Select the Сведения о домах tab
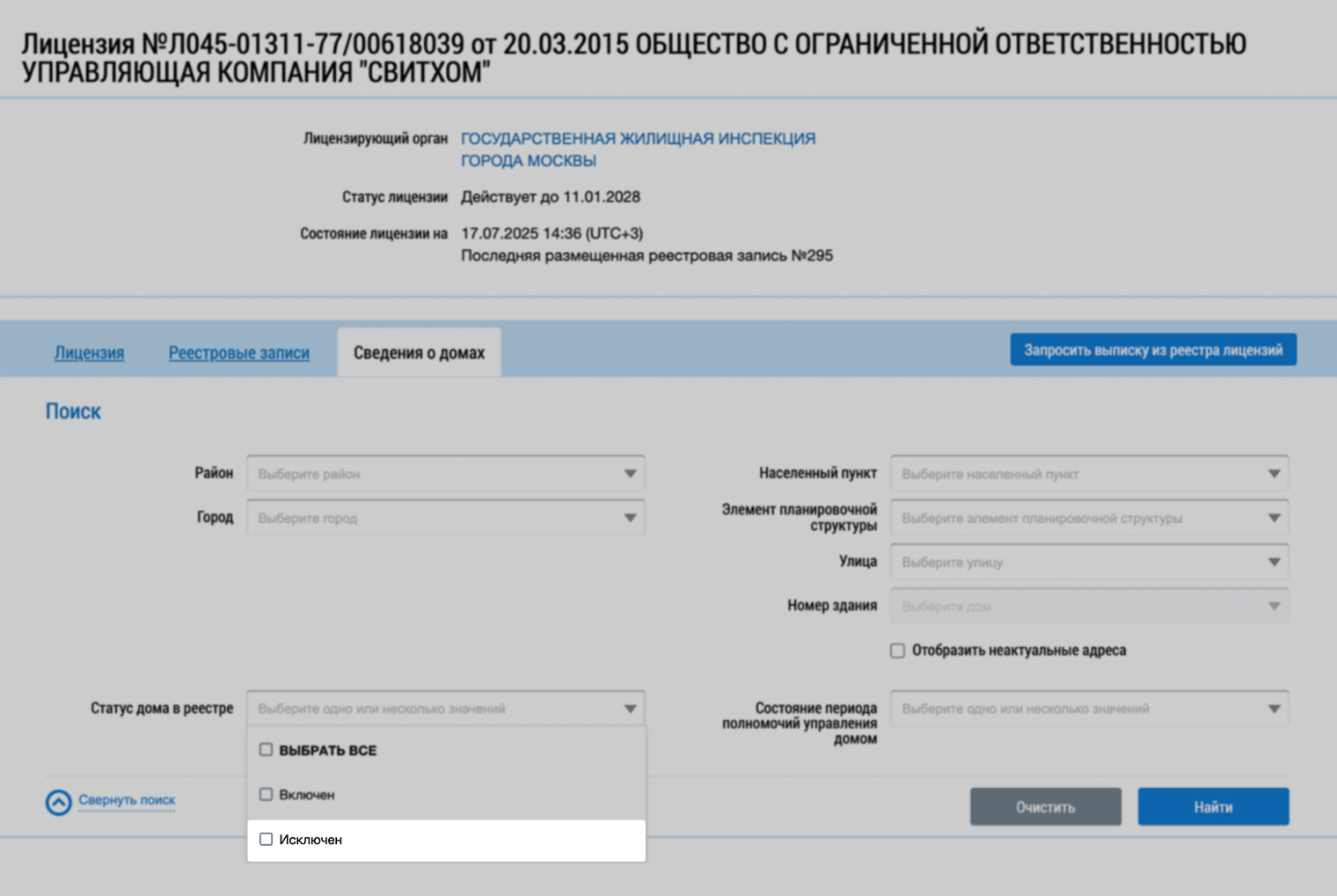Viewport: 1337px width, 896px height. (419, 353)
